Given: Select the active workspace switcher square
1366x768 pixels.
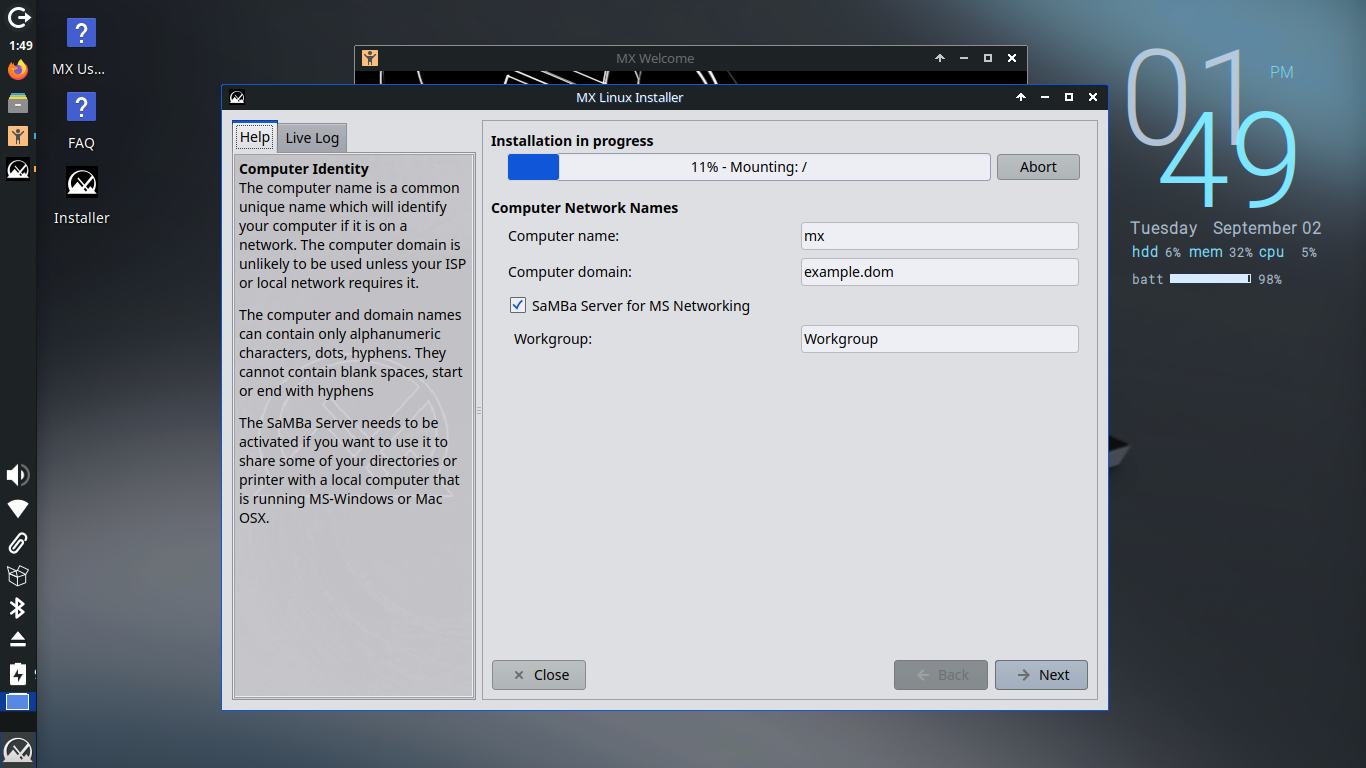Looking at the screenshot, I should (17, 702).
